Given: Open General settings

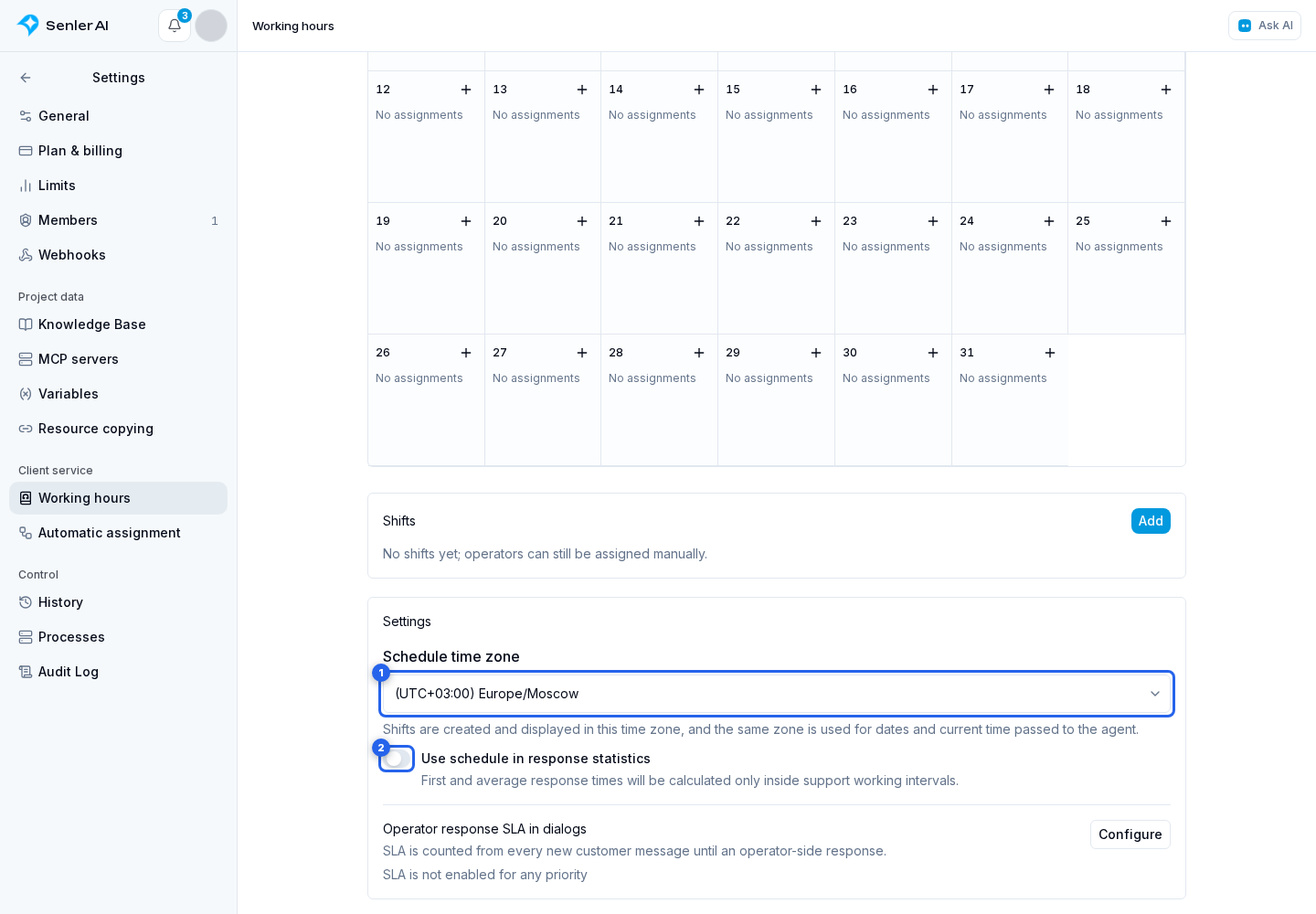Looking at the screenshot, I should pos(119,116).
